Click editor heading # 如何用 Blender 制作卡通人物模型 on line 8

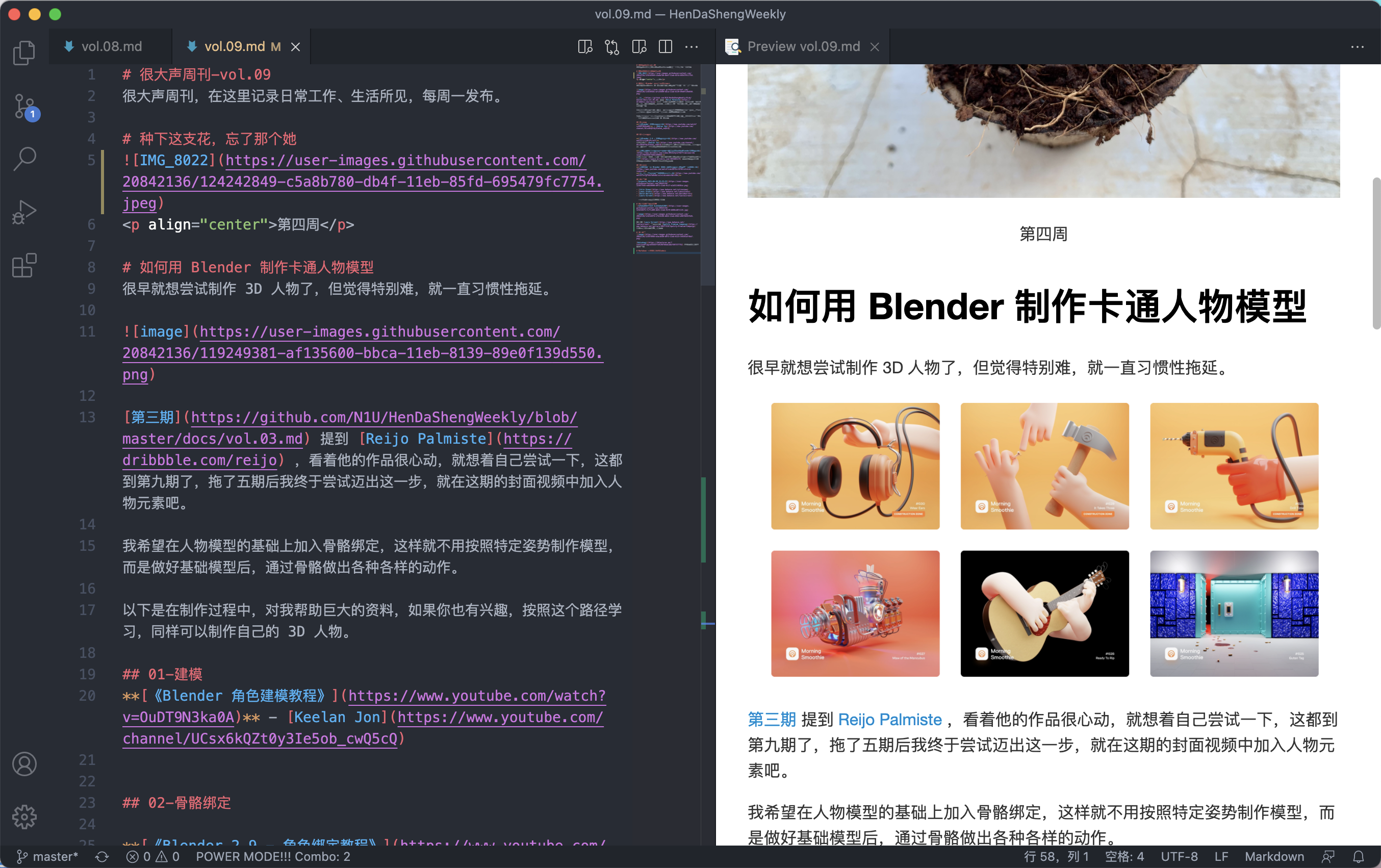(x=248, y=267)
